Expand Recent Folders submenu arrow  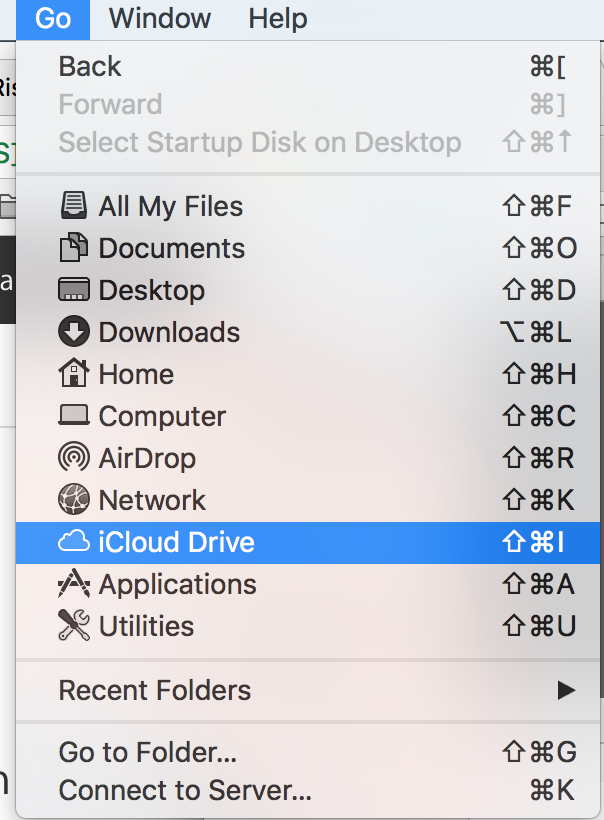(566, 690)
